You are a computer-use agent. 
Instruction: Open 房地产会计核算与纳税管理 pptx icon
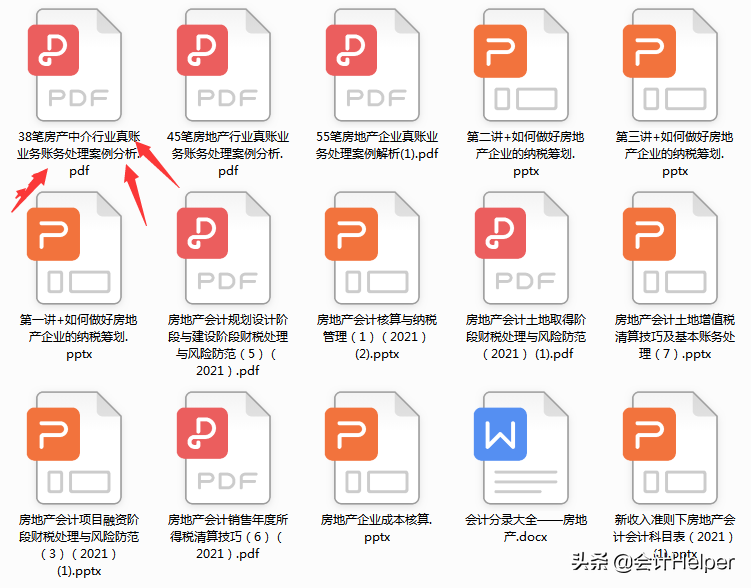pyautogui.click(x=373, y=248)
